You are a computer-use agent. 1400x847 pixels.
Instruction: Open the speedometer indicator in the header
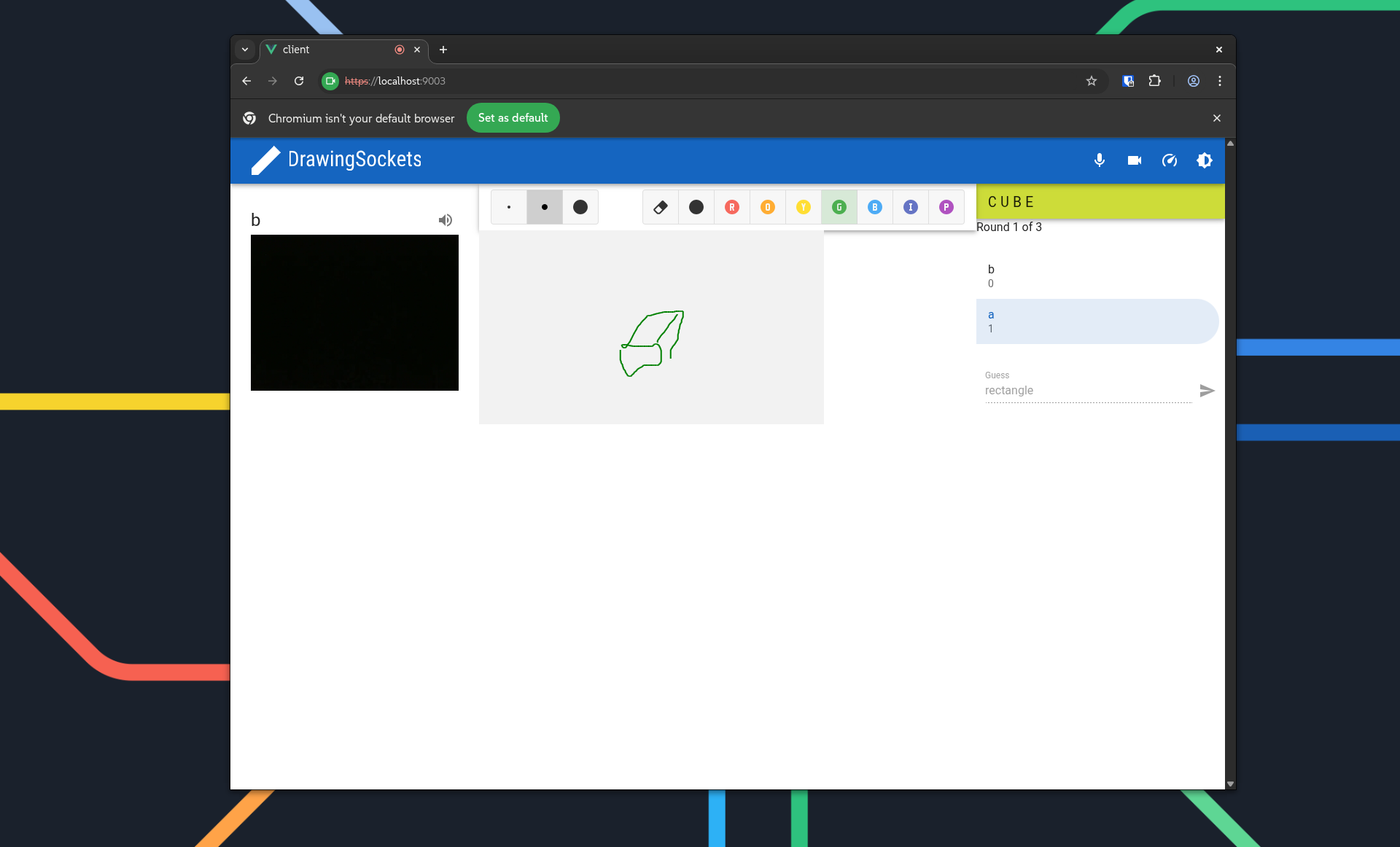[x=1169, y=160]
